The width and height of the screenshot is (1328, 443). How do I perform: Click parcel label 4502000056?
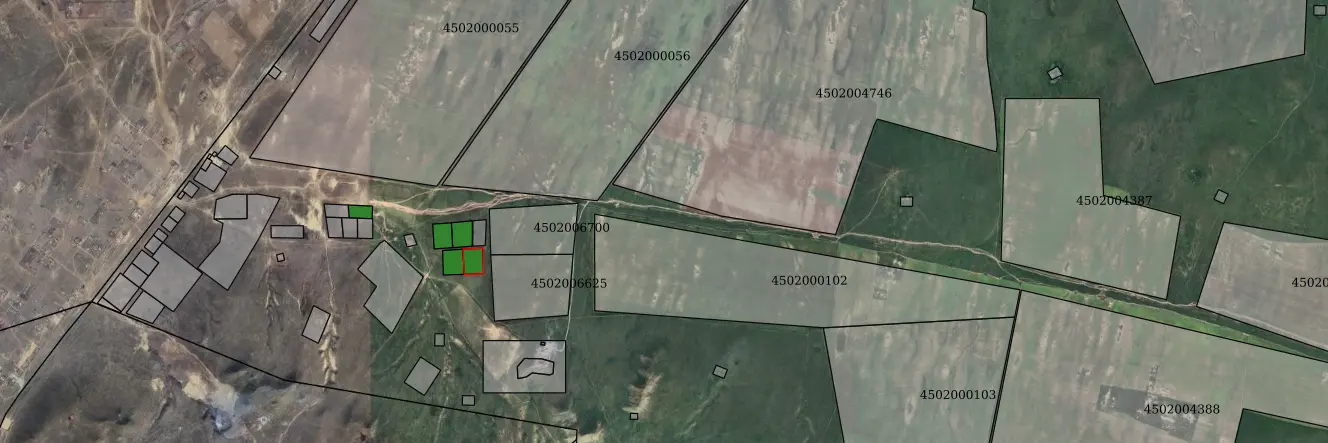[651, 56]
